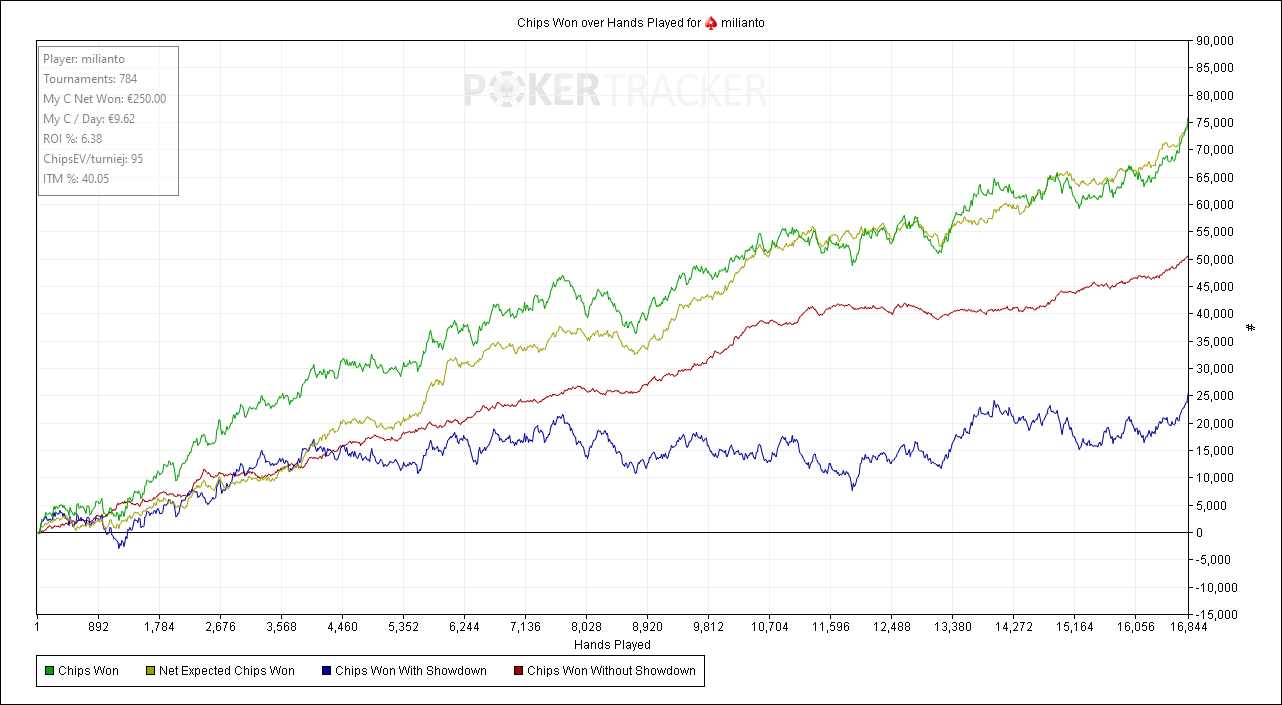Click the 65,000 y-axis label

point(1216,178)
